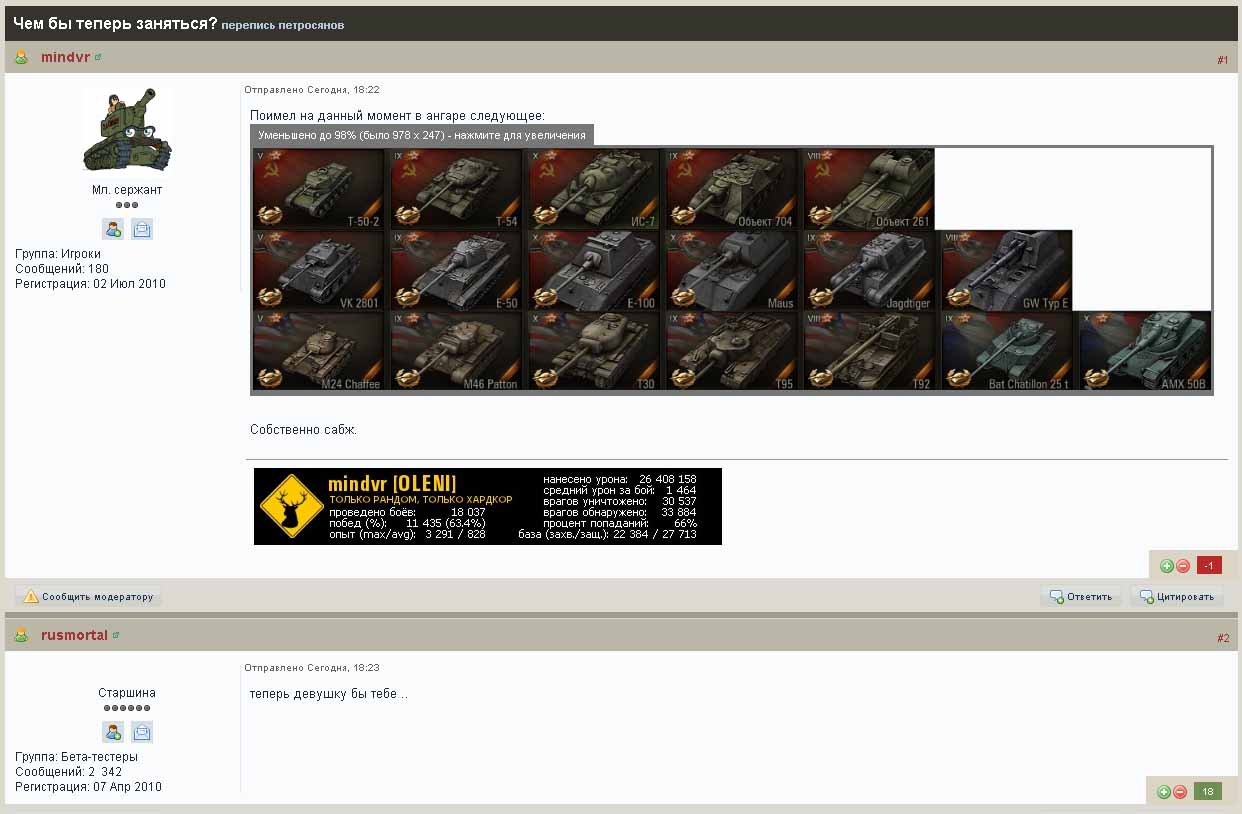Image resolution: width=1242 pixels, height=814 pixels.
Task: Click the AMX 50B tank tile
Action: [1146, 352]
